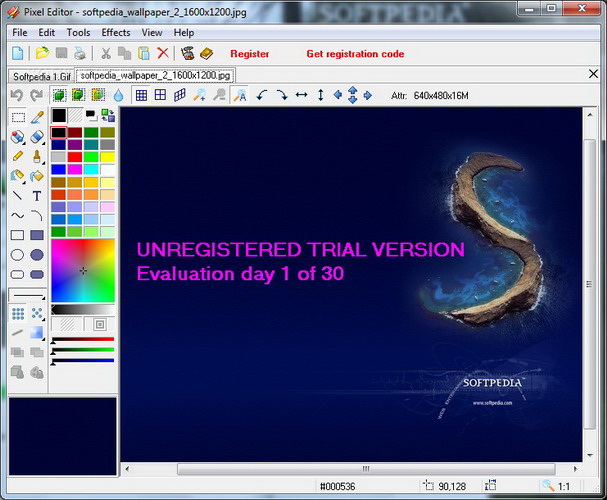Open the Edit menu

[x=46, y=33]
